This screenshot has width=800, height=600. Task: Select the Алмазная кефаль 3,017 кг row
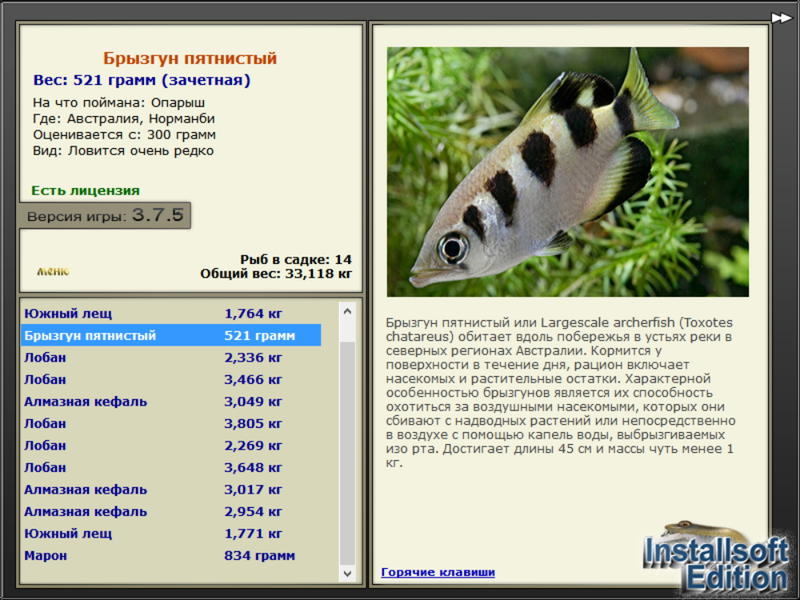coord(171,489)
